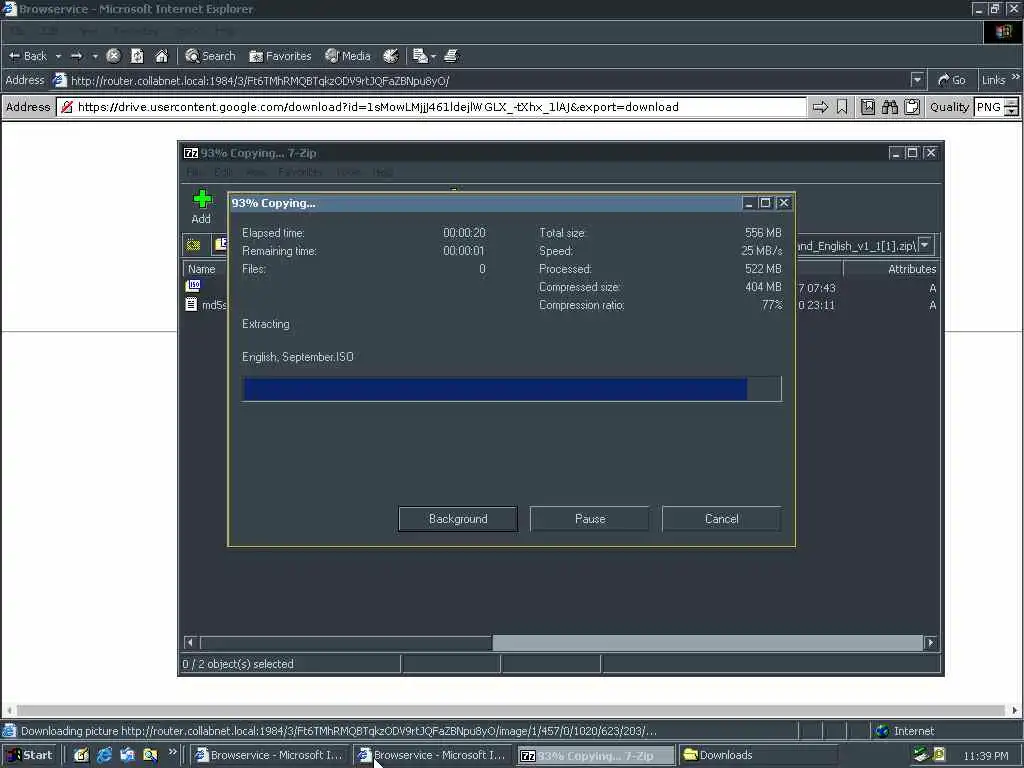
Task: Click the Add button in 7-Zip toolbar
Action: point(202,206)
